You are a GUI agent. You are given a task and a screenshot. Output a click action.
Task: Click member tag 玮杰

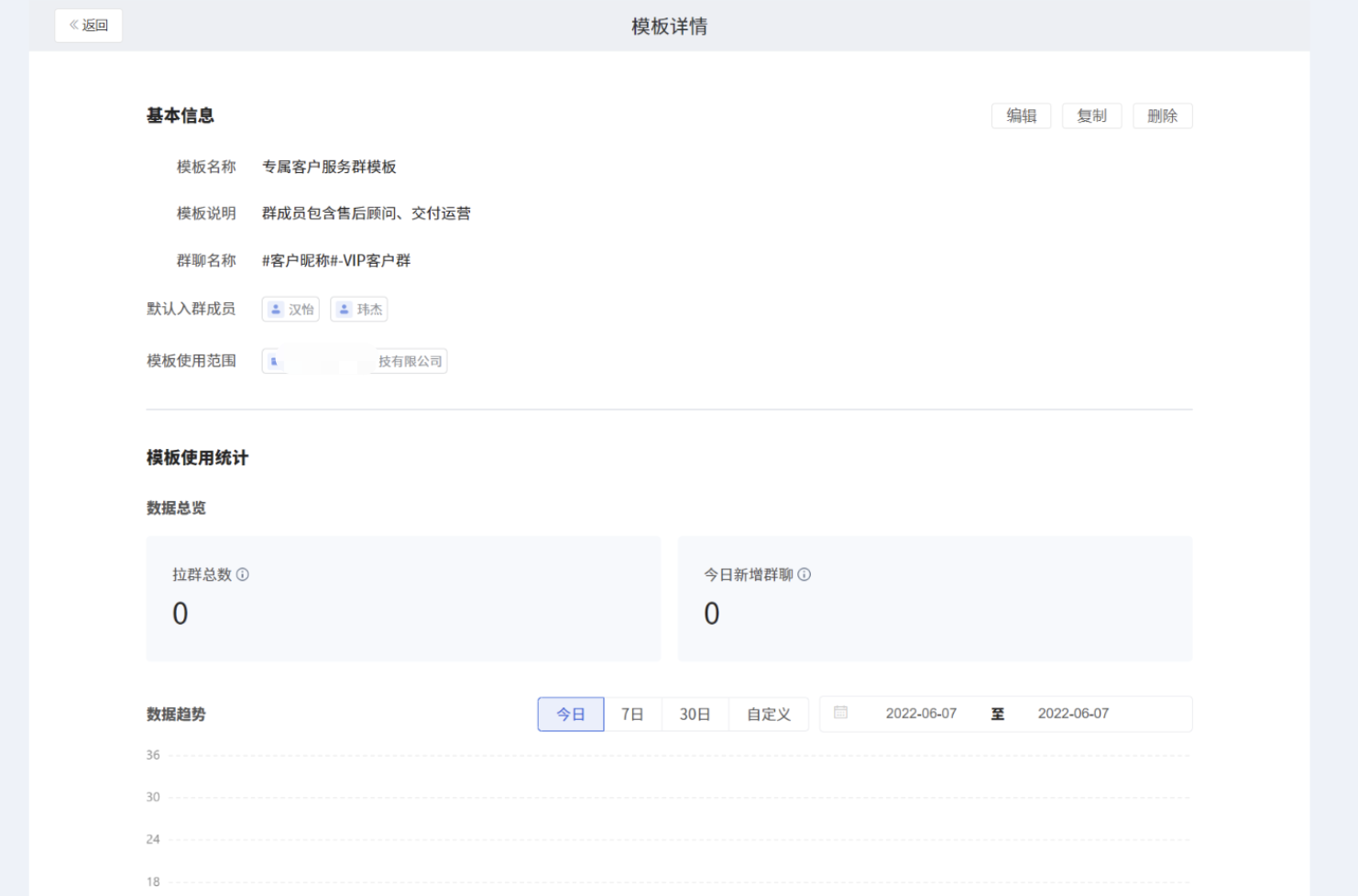[359, 310]
